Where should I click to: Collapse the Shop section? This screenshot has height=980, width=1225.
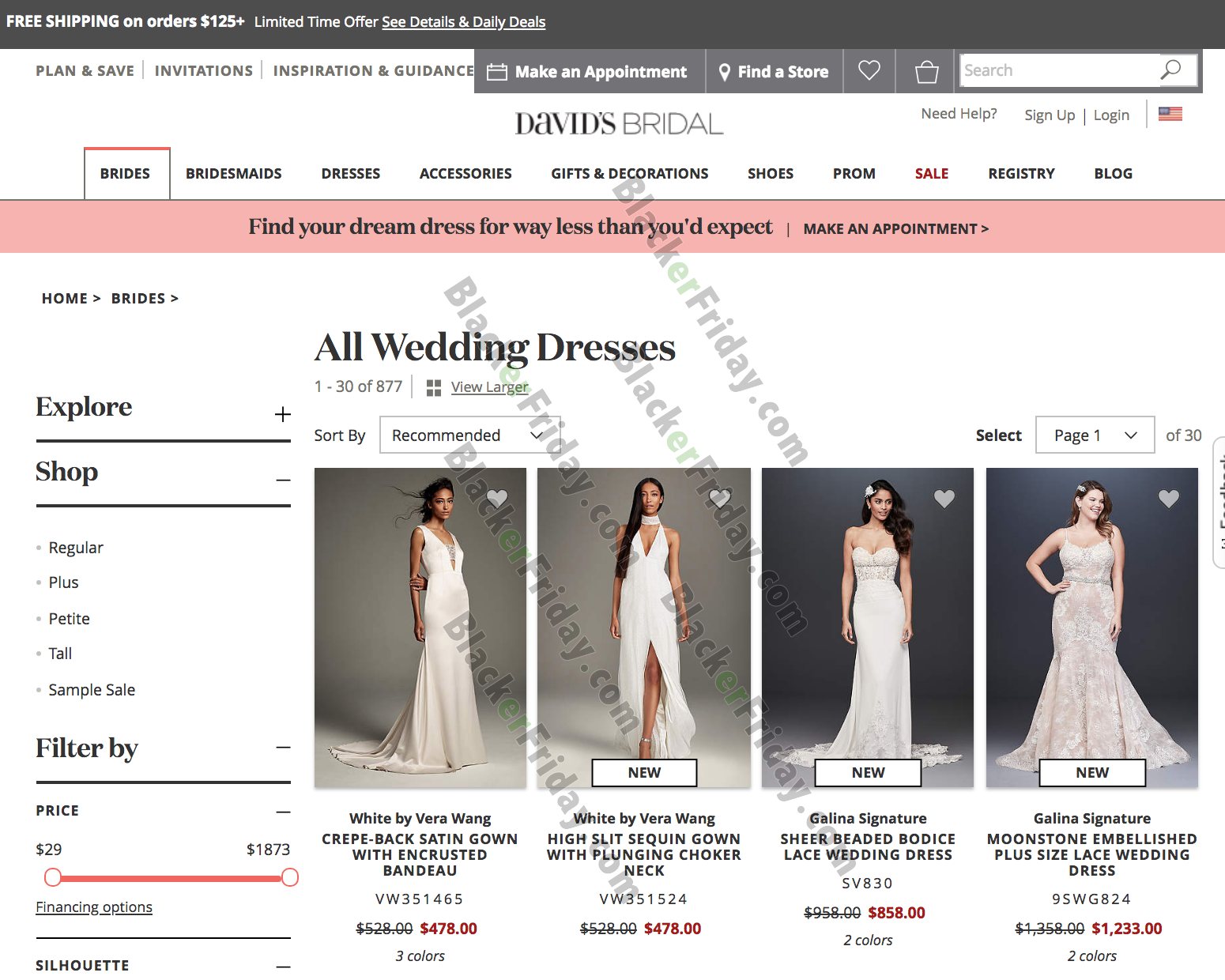pyautogui.click(x=284, y=480)
